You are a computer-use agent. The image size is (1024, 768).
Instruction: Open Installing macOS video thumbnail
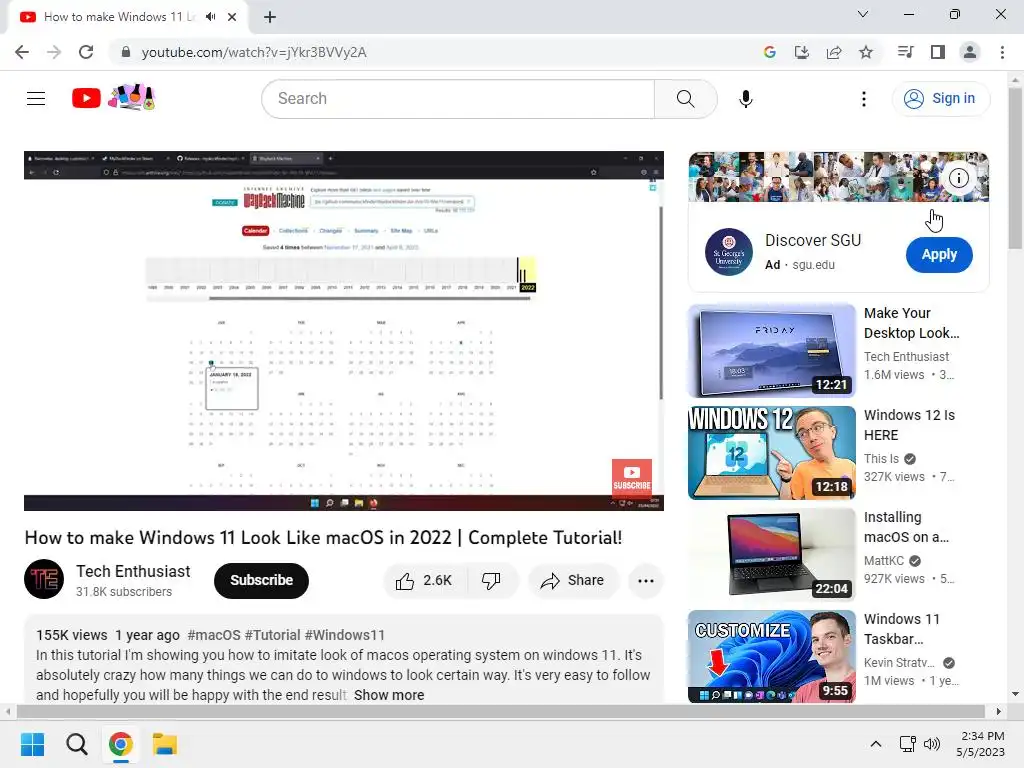point(771,554)
